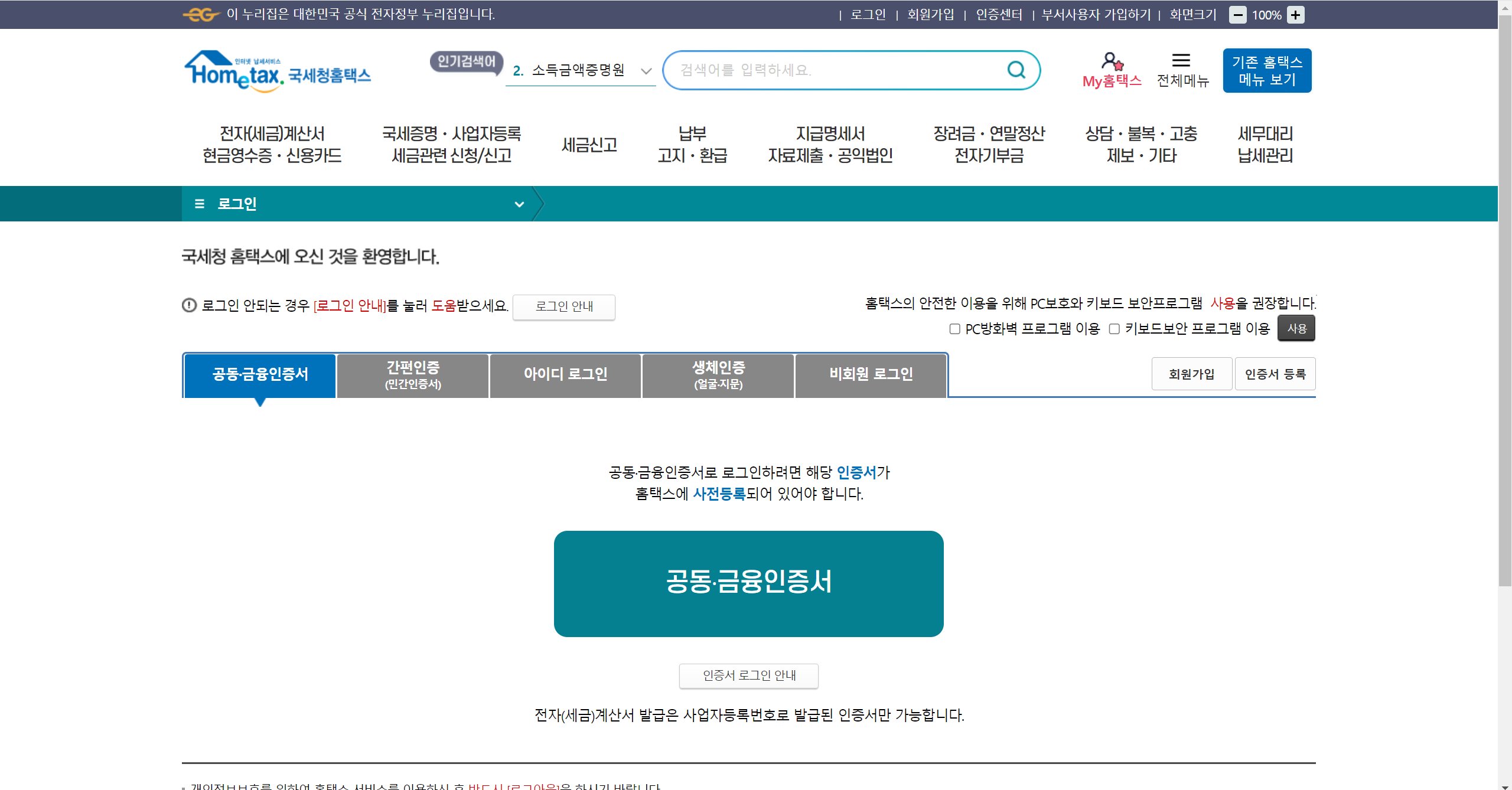Click the 로그인 안내 button

(x=563, y=306)
